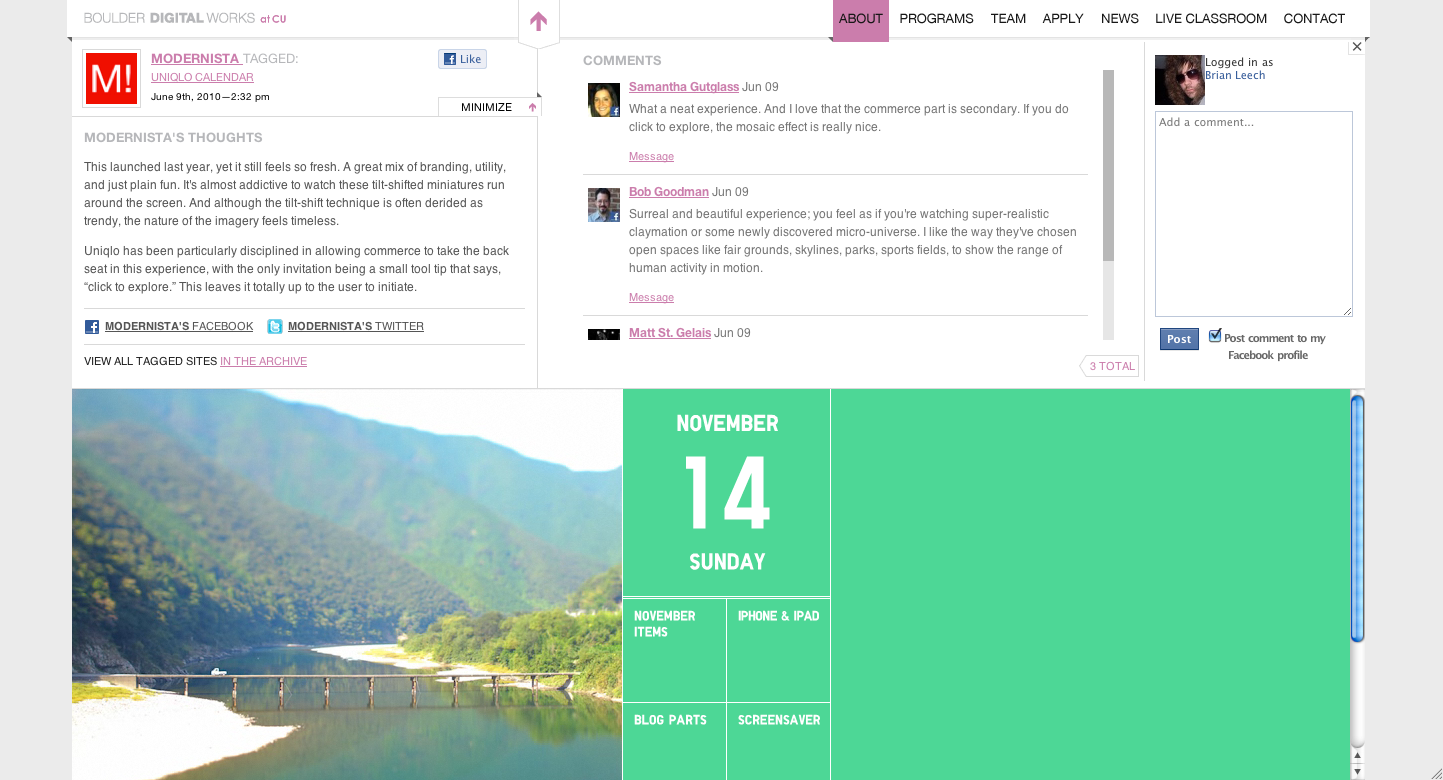Open Samantha Gutglass's profile name link
Screen dimensions: 1443x780
pyautogui.click(x=684, y=87)
